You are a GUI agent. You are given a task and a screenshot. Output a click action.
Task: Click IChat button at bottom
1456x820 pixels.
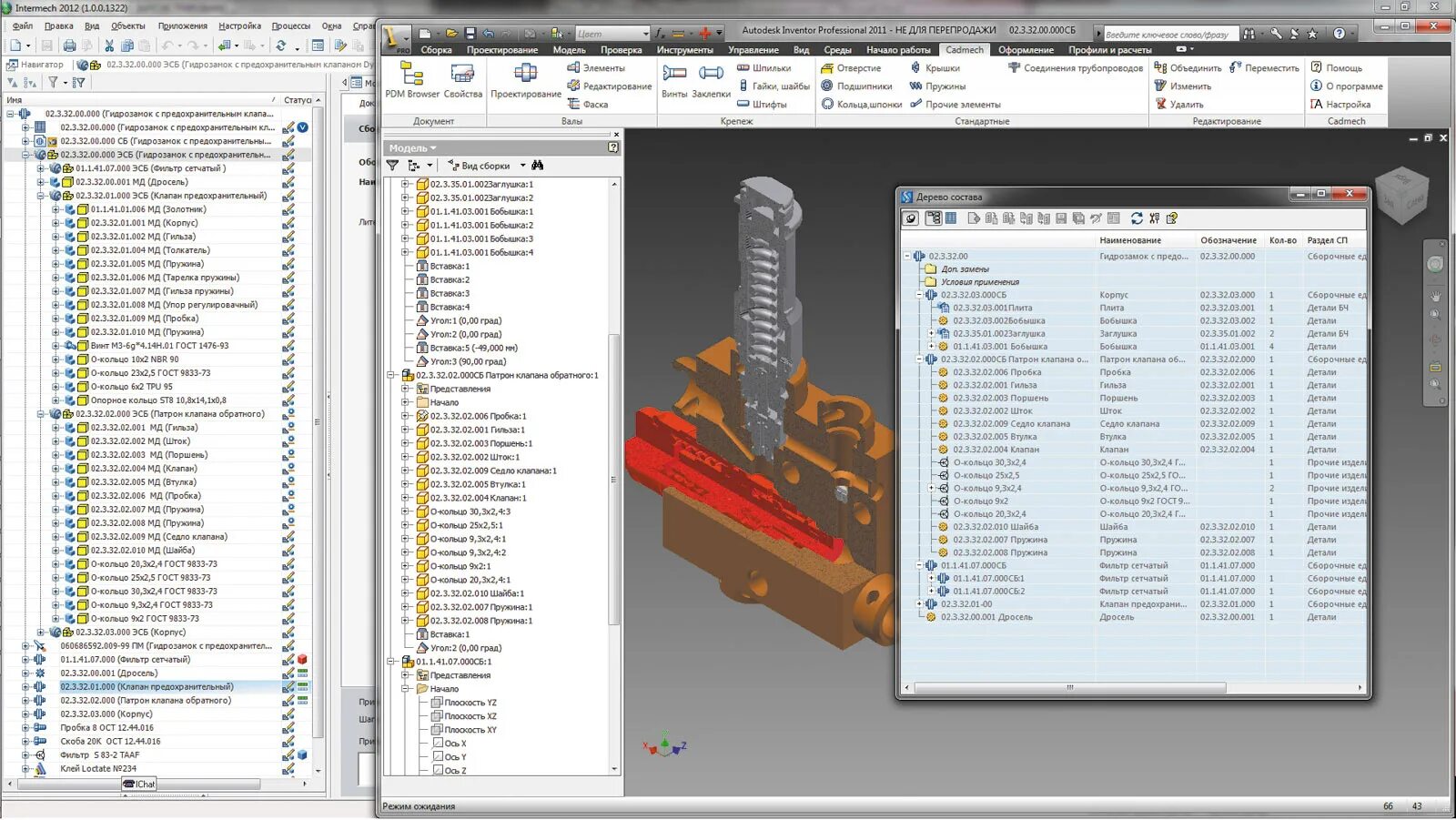coord(139,785)
